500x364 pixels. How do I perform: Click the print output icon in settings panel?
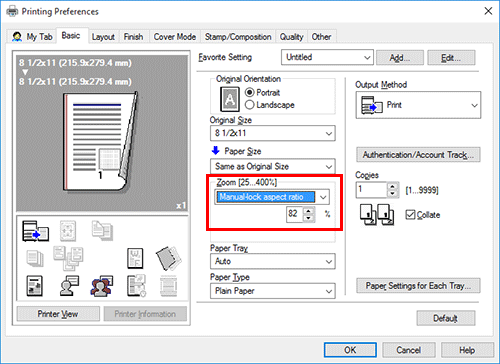click(x=35, y=231)
